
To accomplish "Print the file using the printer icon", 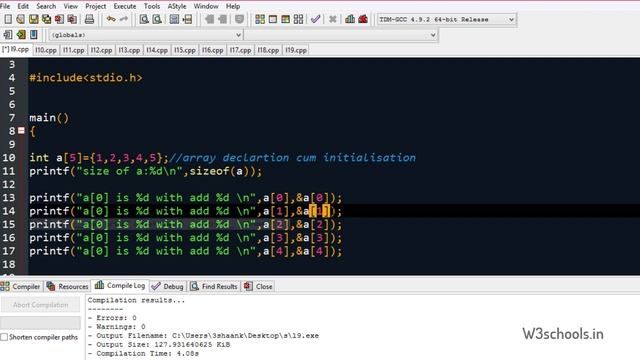I will click(89, 19).
